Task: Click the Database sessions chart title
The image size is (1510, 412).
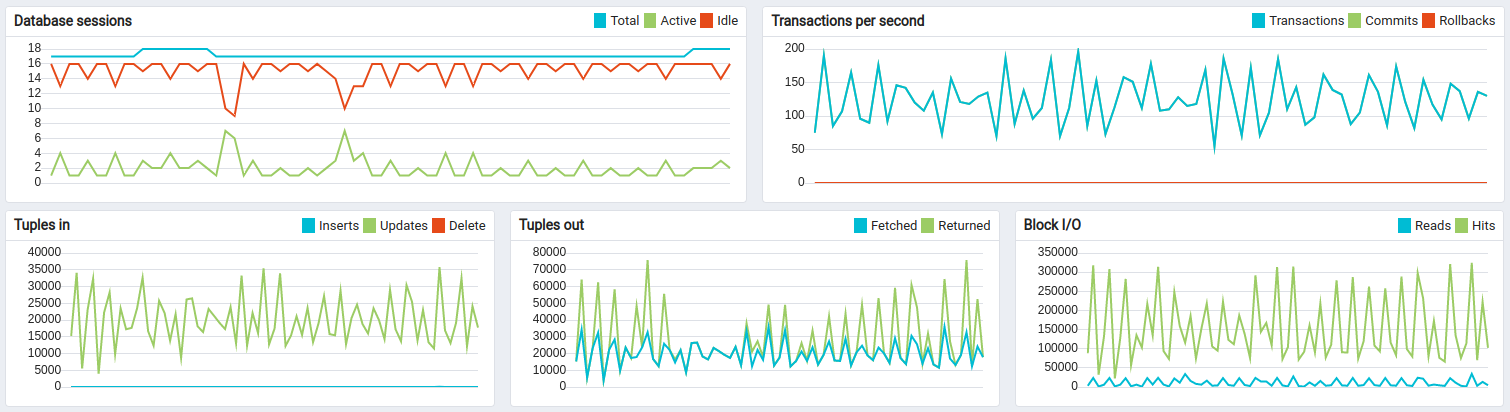Action: (73, 20)
